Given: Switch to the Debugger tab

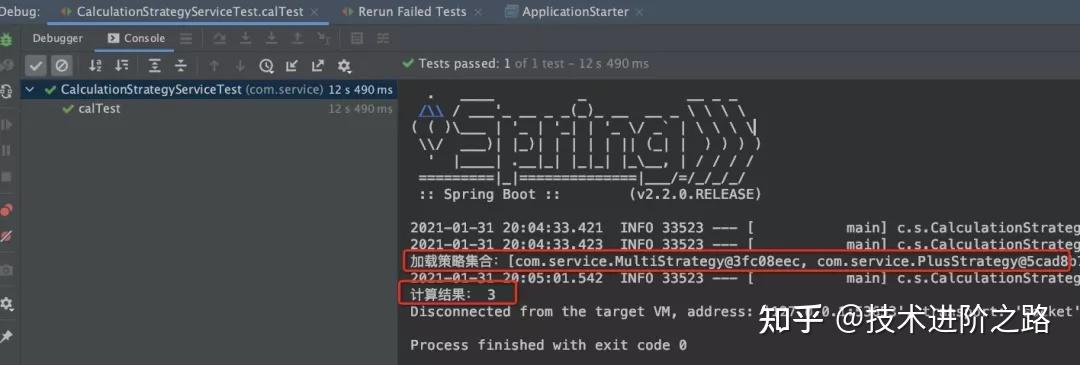Looking at the screenshot, I should coord(58,39).
